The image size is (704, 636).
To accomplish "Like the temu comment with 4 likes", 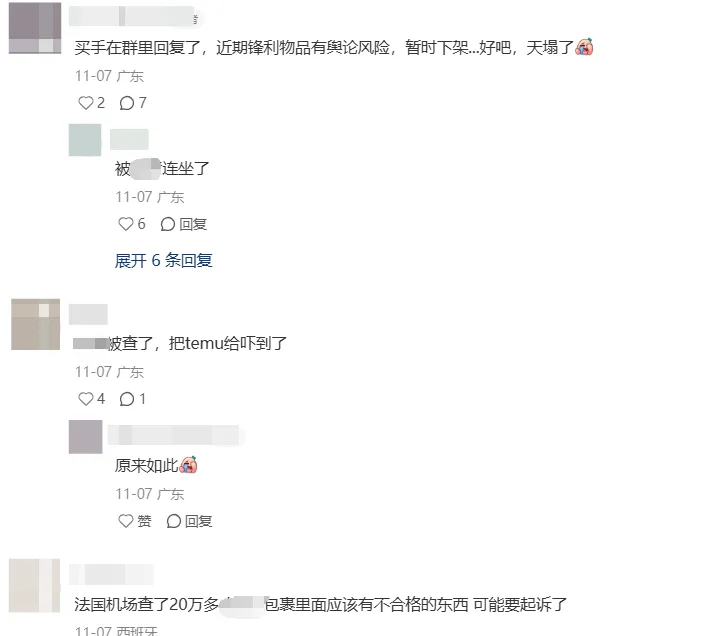I will coord(91,399).
